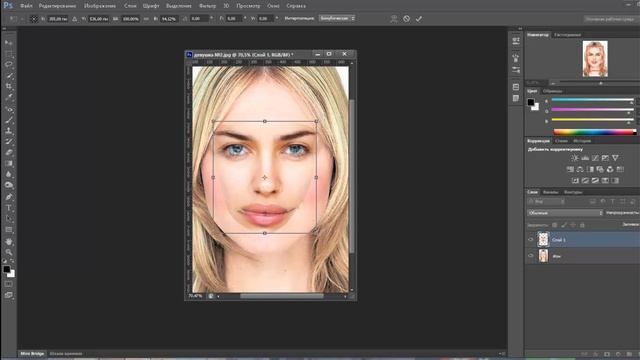
Task: Select the Dodge tool
Action: 9,185
